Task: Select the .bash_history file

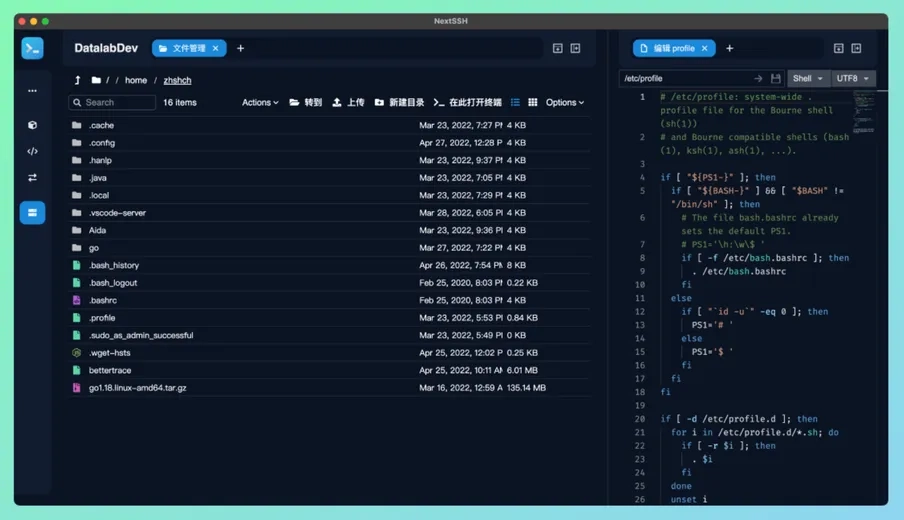Action: 330,265
